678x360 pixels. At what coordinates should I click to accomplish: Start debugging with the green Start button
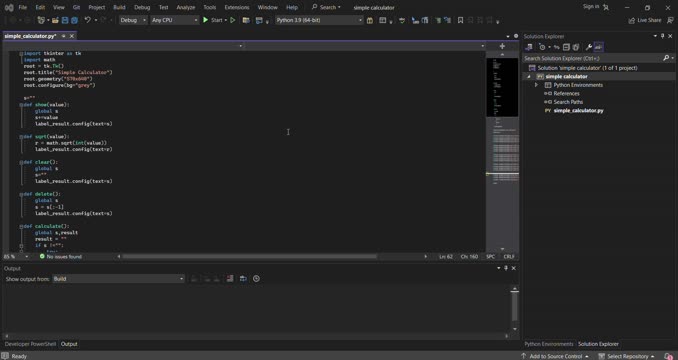coord(213,20)
